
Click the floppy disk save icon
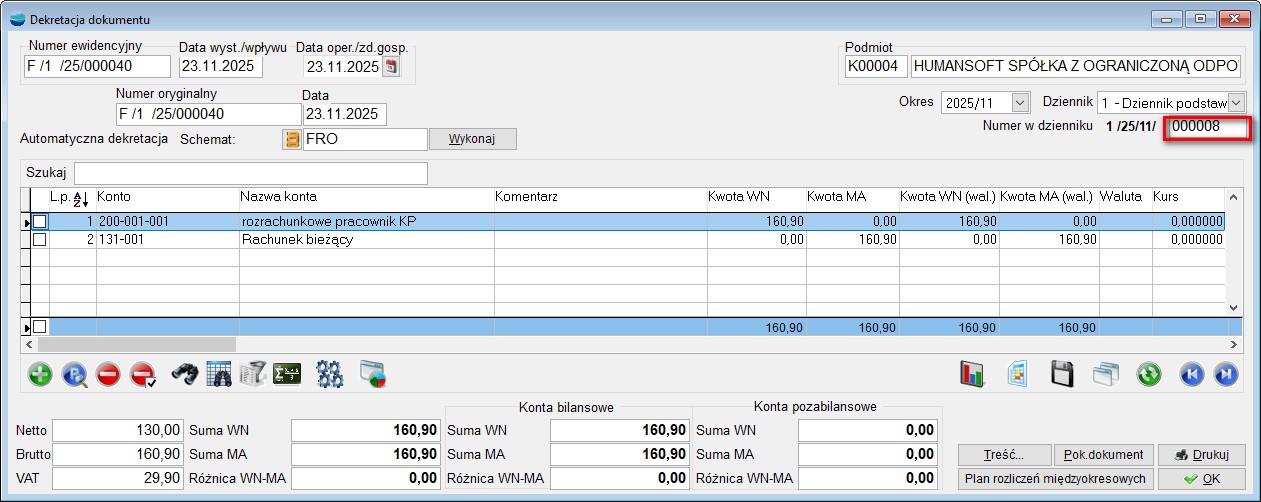pyautogui.click(x=1061, y=374)
